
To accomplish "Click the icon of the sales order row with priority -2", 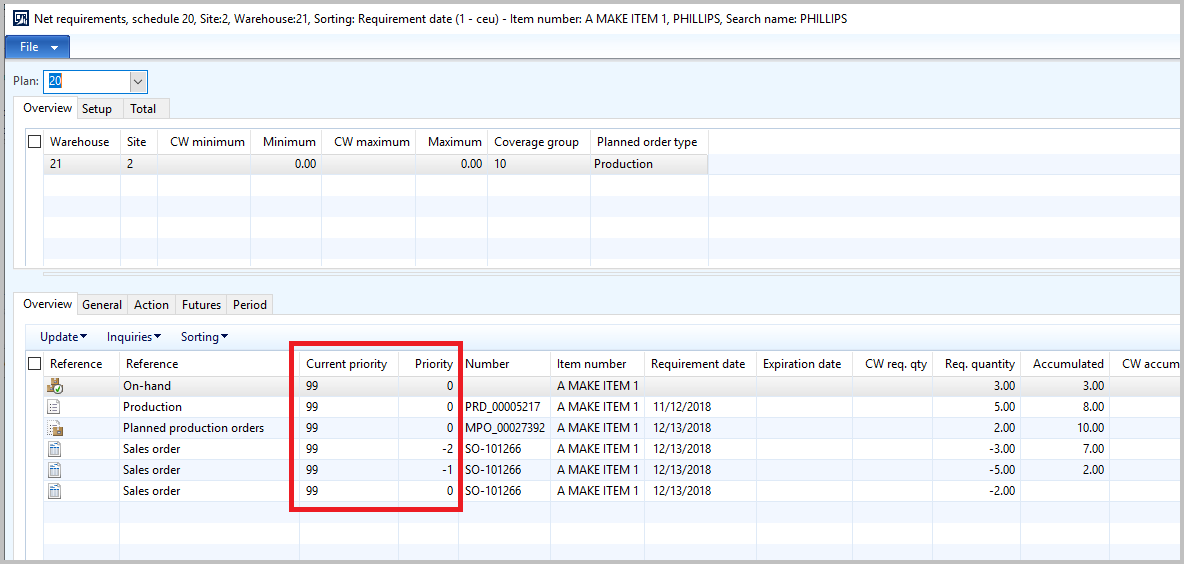I will click(54, 449).
